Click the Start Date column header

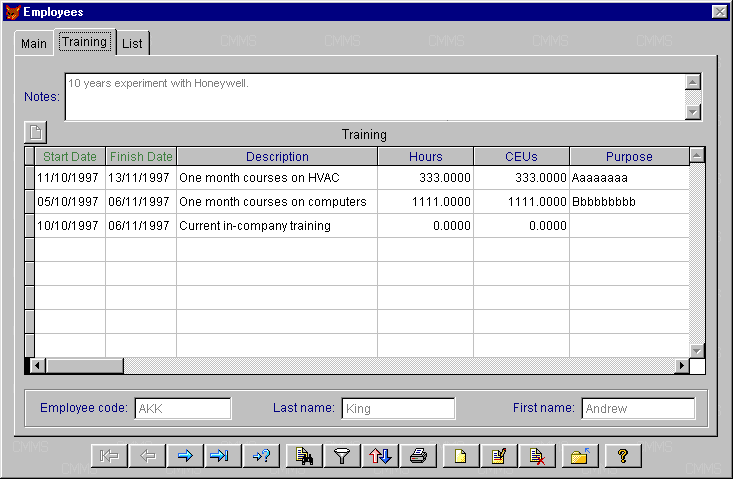(x=70, y=157)
